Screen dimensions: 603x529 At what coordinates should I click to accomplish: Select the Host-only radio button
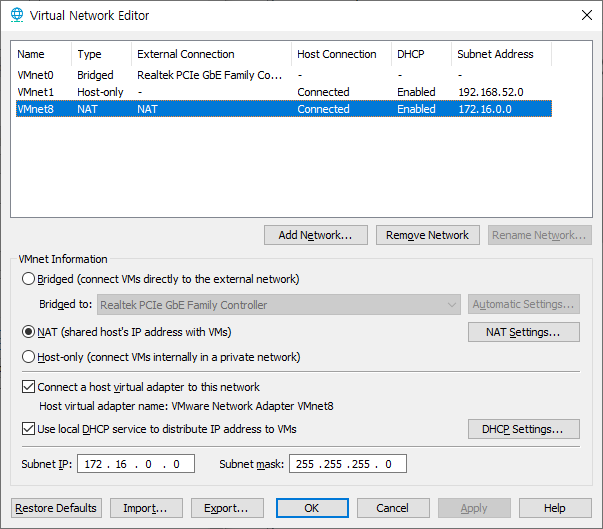(28, 357)
